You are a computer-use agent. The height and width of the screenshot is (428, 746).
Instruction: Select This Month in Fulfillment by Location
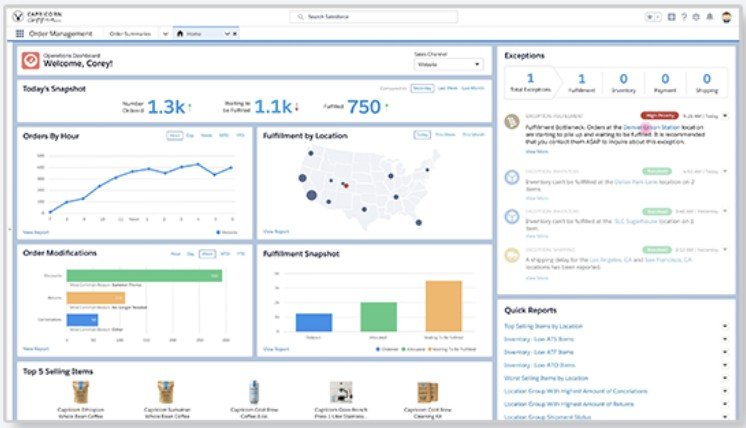(473, 135)
